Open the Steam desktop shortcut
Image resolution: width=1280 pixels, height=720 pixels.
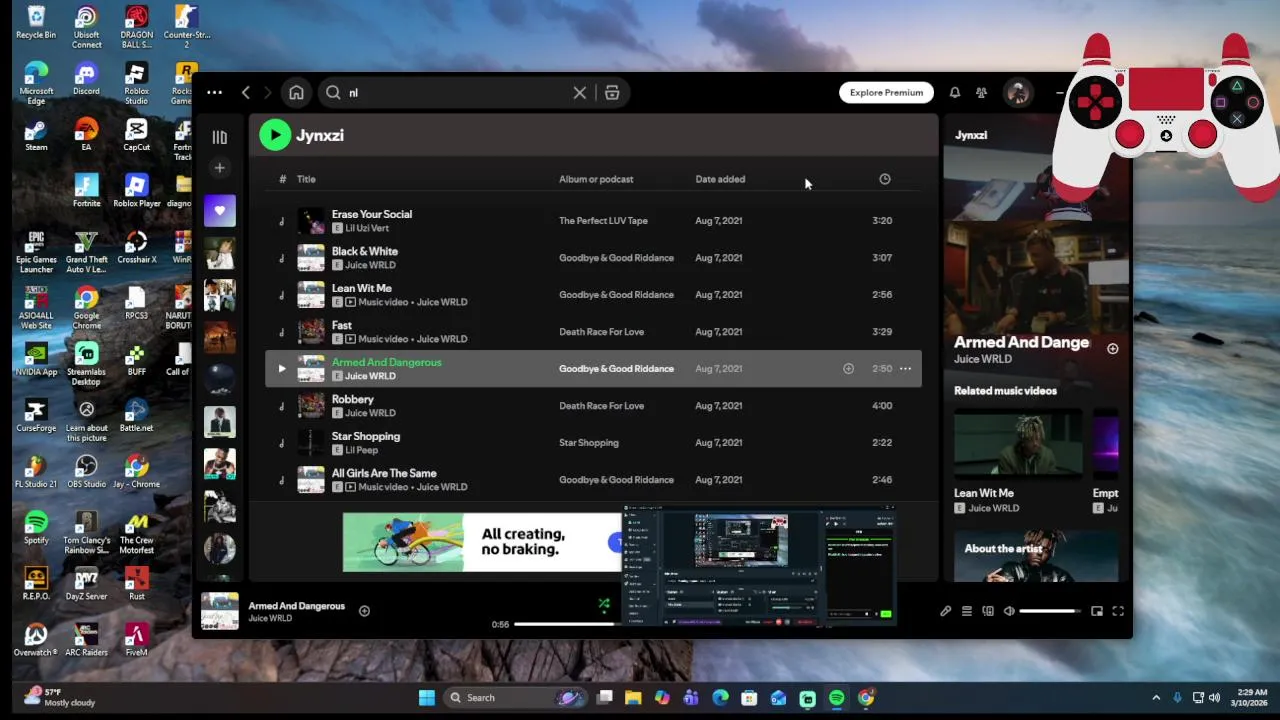pos(36,135)
